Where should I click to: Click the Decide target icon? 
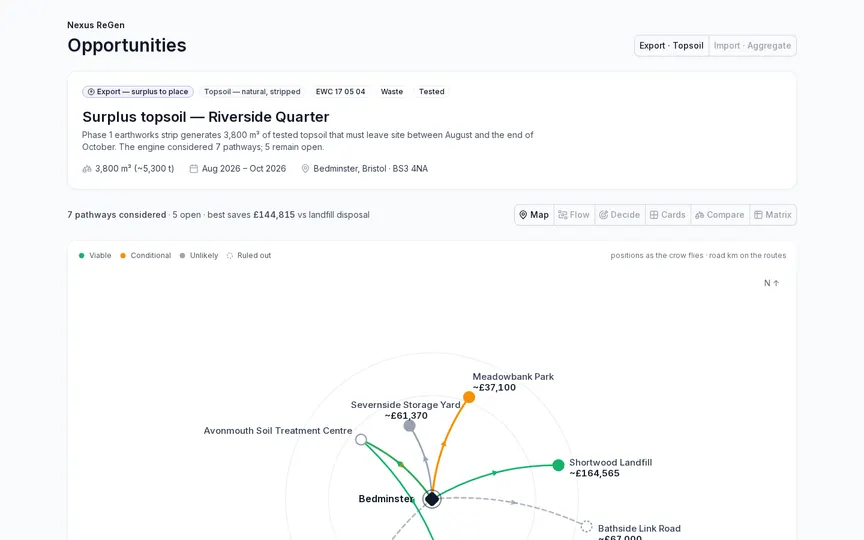click(603, 215)
